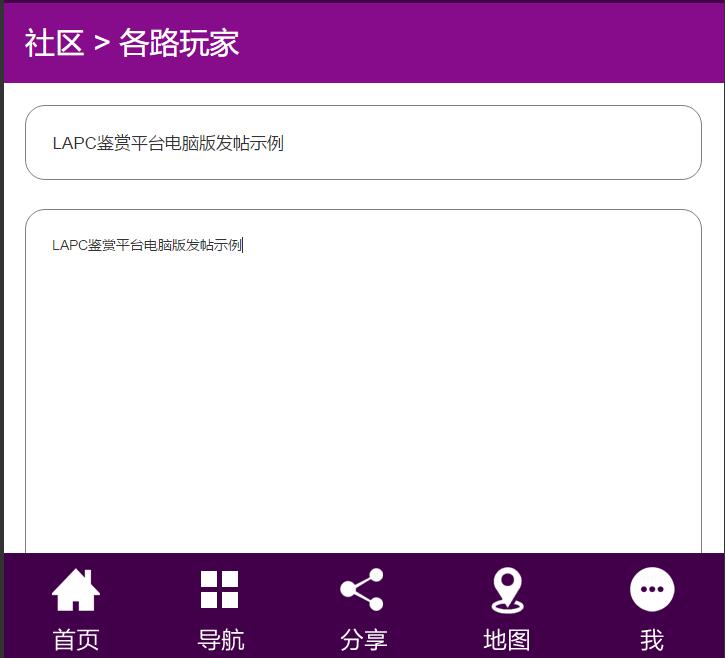Click 各路玩家 in the header breadcrumb
The width and height of the screenshot is (725, 658).
pyautogui.click(x=179, y=43)
